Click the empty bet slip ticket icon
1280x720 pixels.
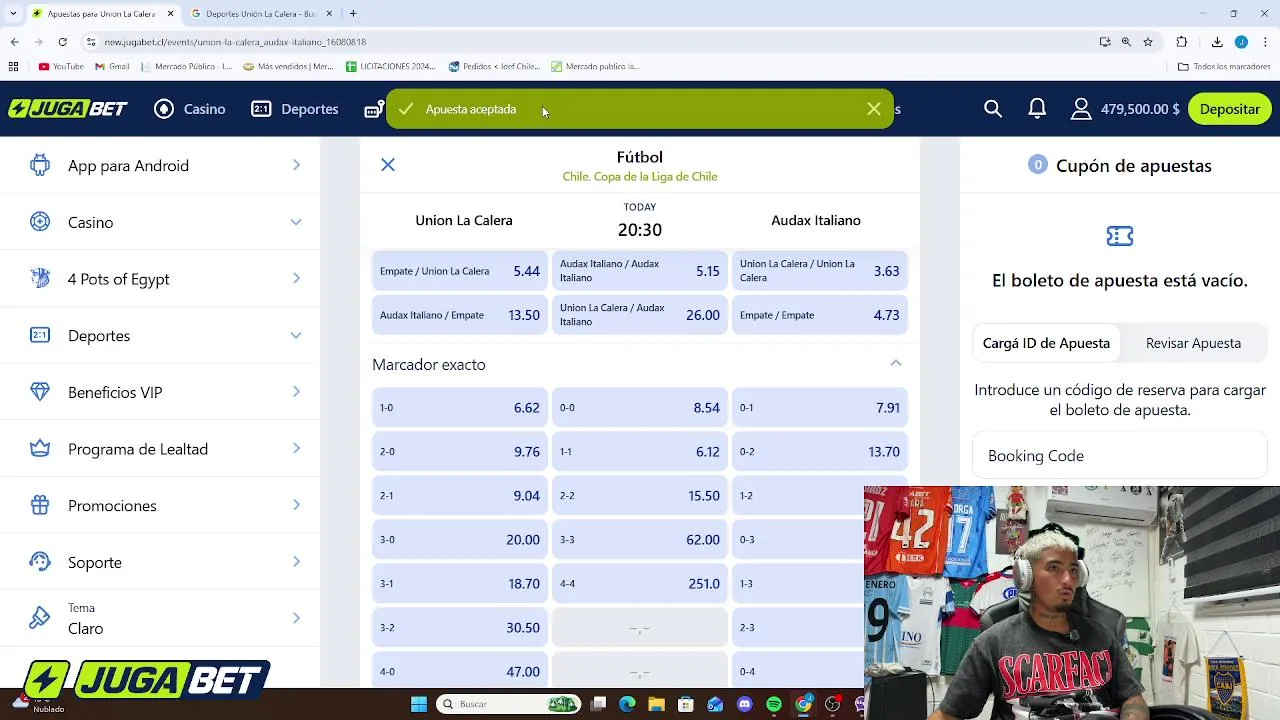1120,236
